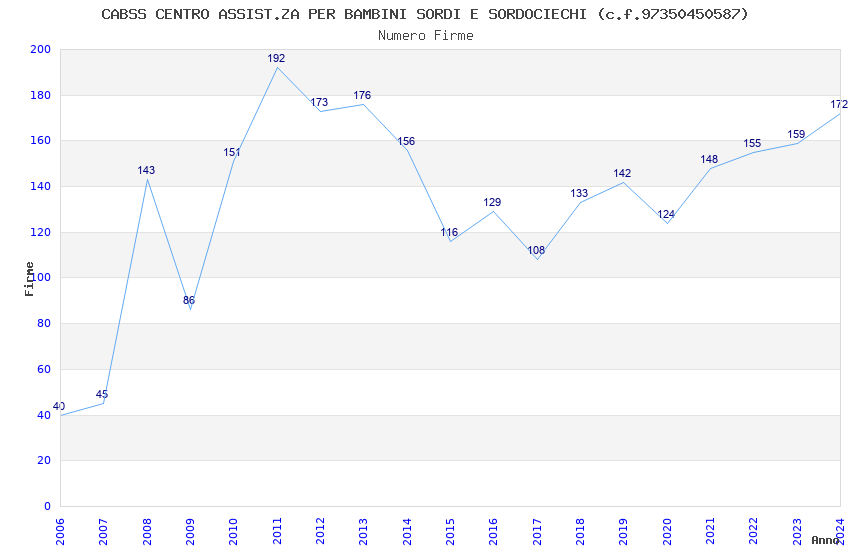Select the data label 108 for 2017
The height and width of the screenshot is (550, 850).
[x=536, y=250]
